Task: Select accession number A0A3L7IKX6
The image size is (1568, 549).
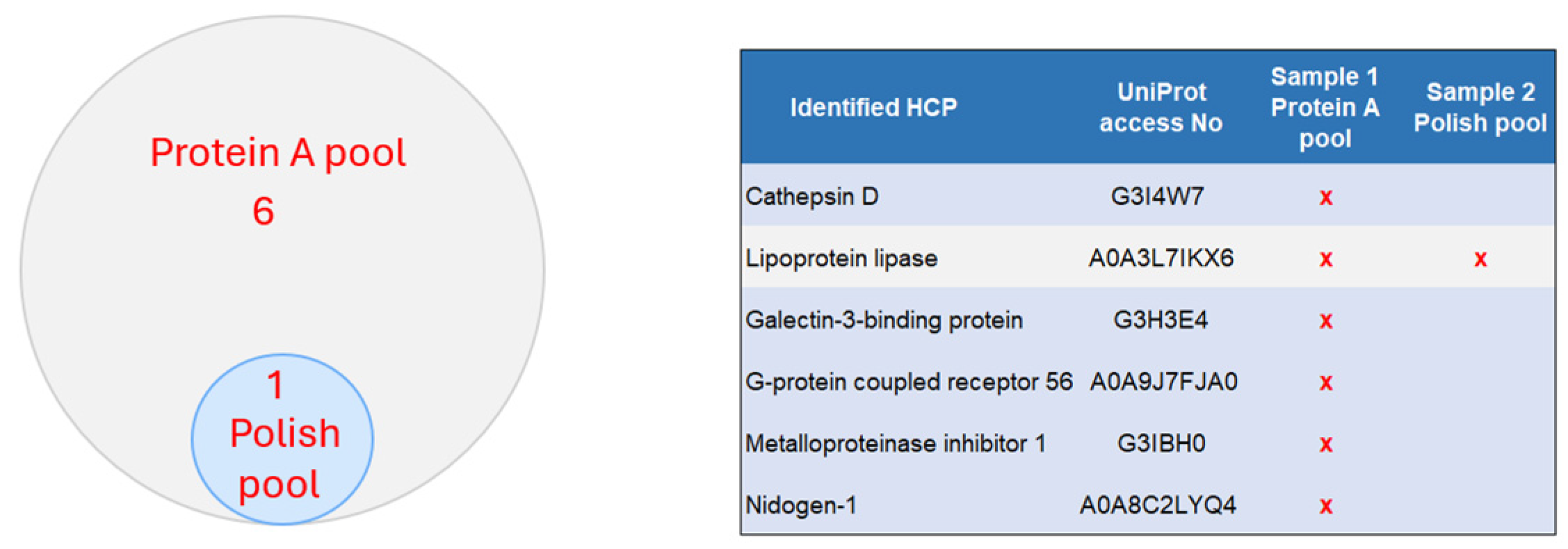Action: click(1161, 259)
